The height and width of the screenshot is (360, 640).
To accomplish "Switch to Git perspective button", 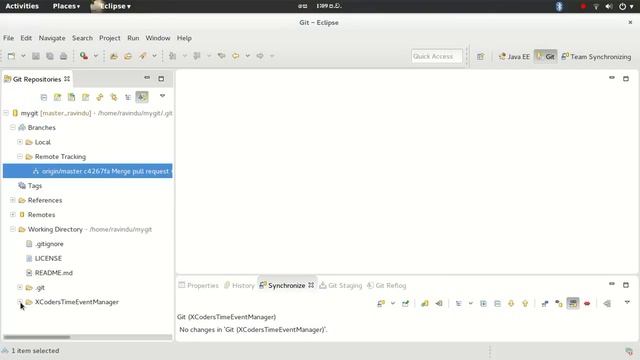I will pyautogui.click(x=545, y=57).
